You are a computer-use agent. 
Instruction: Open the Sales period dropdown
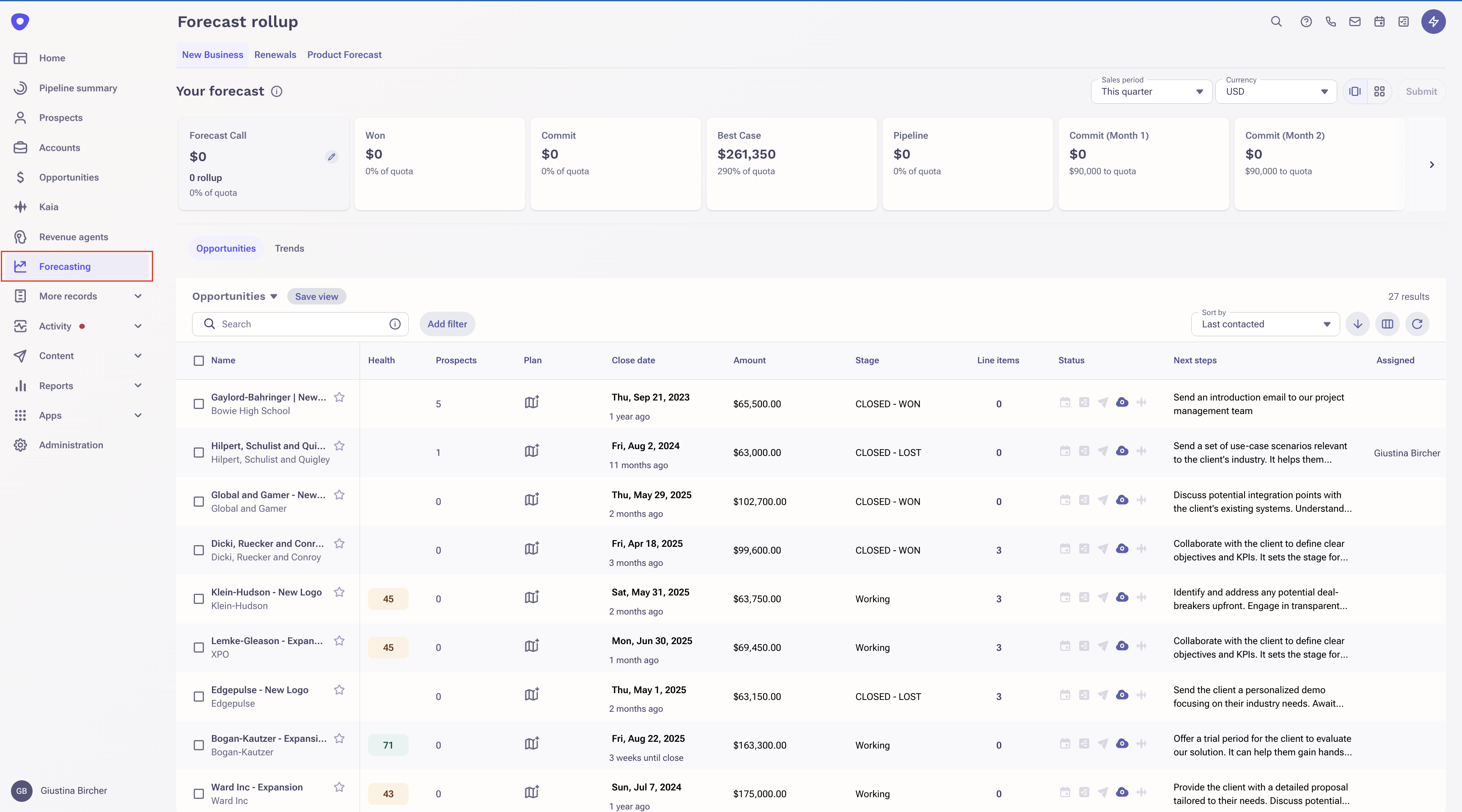coord(1151,91)
